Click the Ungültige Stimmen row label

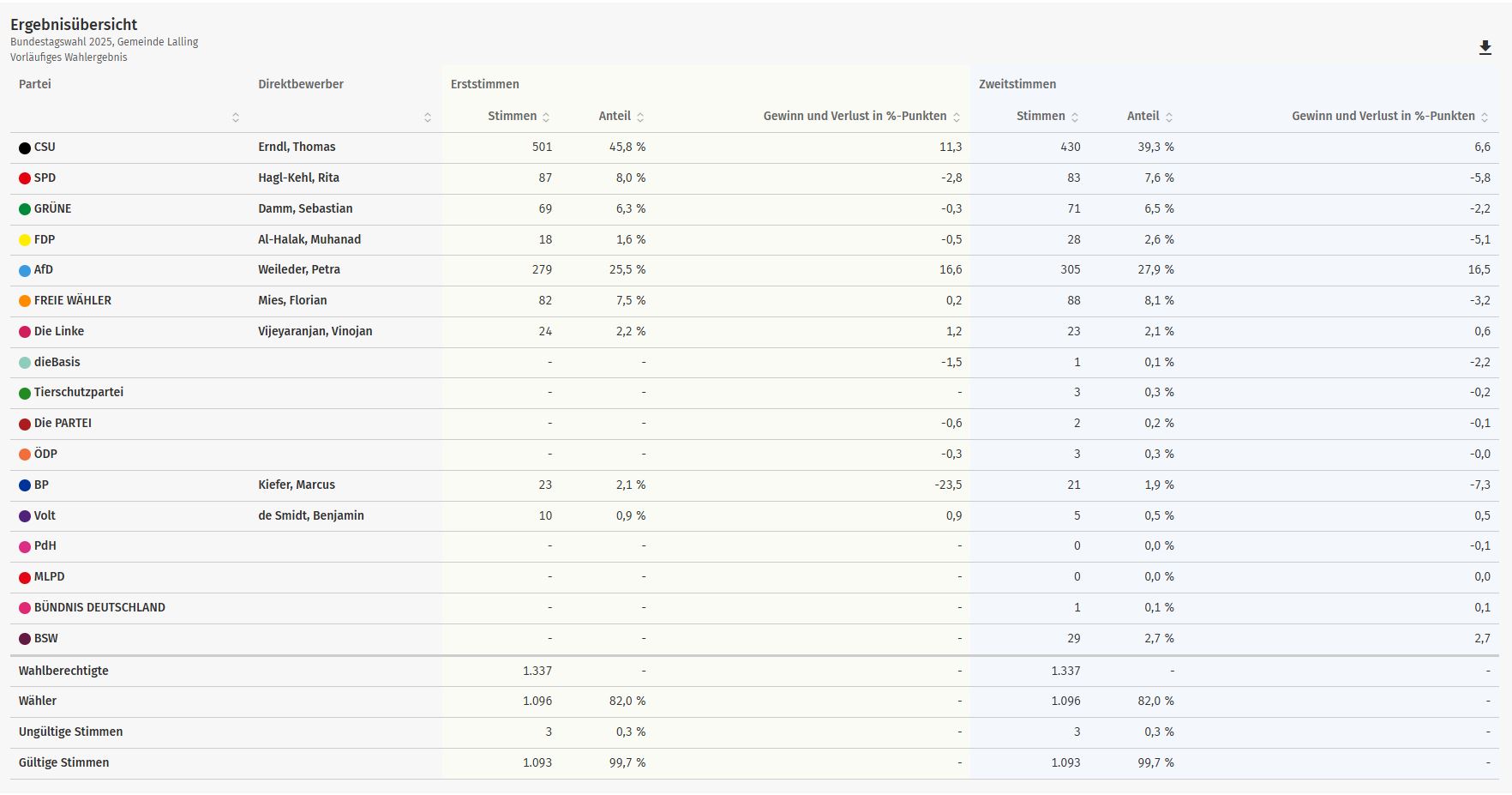(x=70, y=732)
